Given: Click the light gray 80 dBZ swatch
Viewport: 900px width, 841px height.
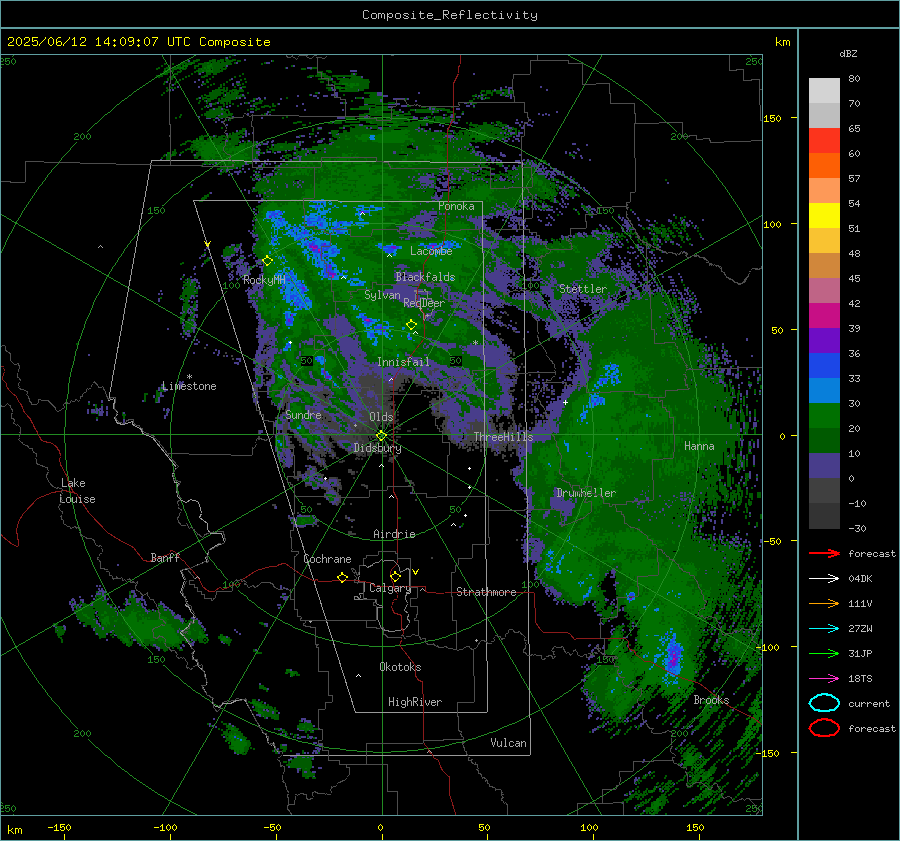Looking at the screenshot, I should coord(824,91).
